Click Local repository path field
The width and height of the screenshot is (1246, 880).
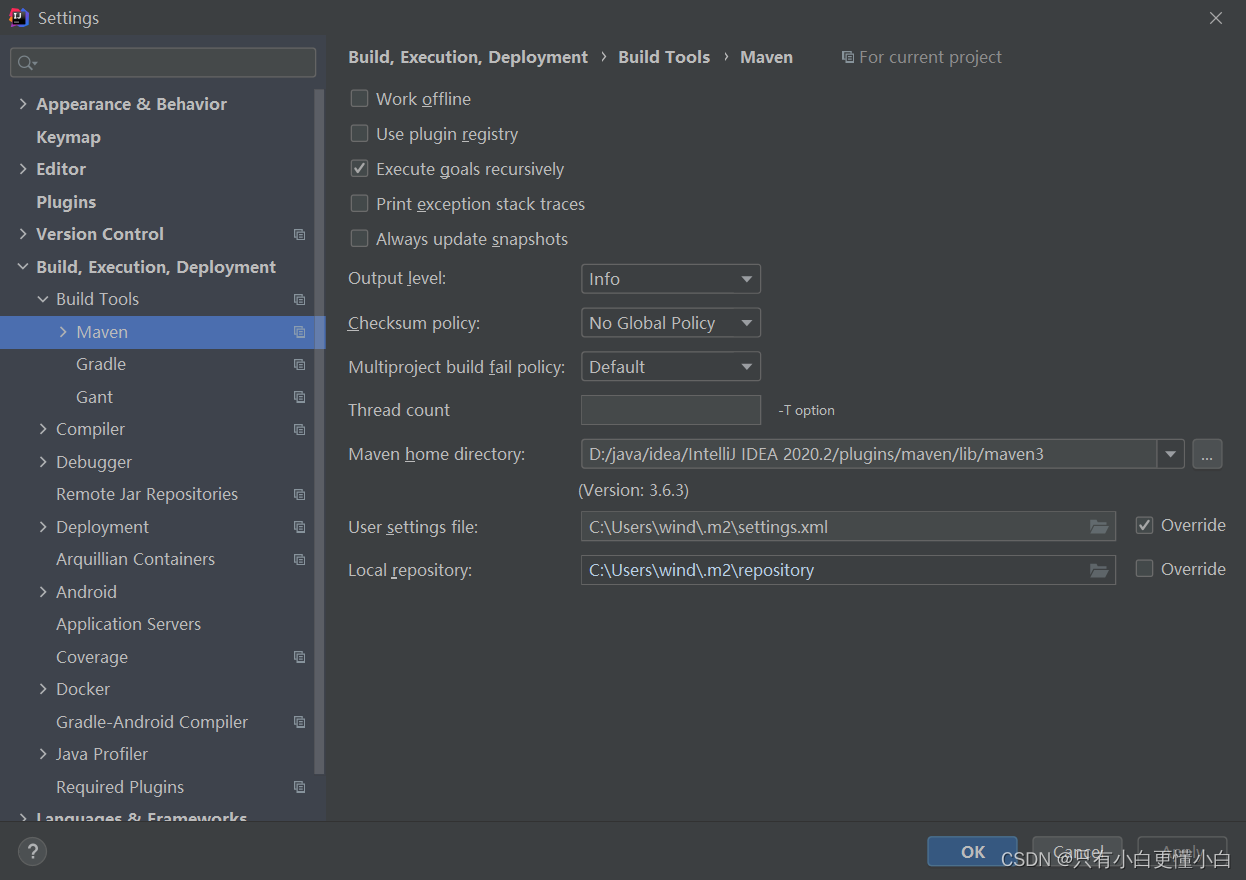(848, 570)
